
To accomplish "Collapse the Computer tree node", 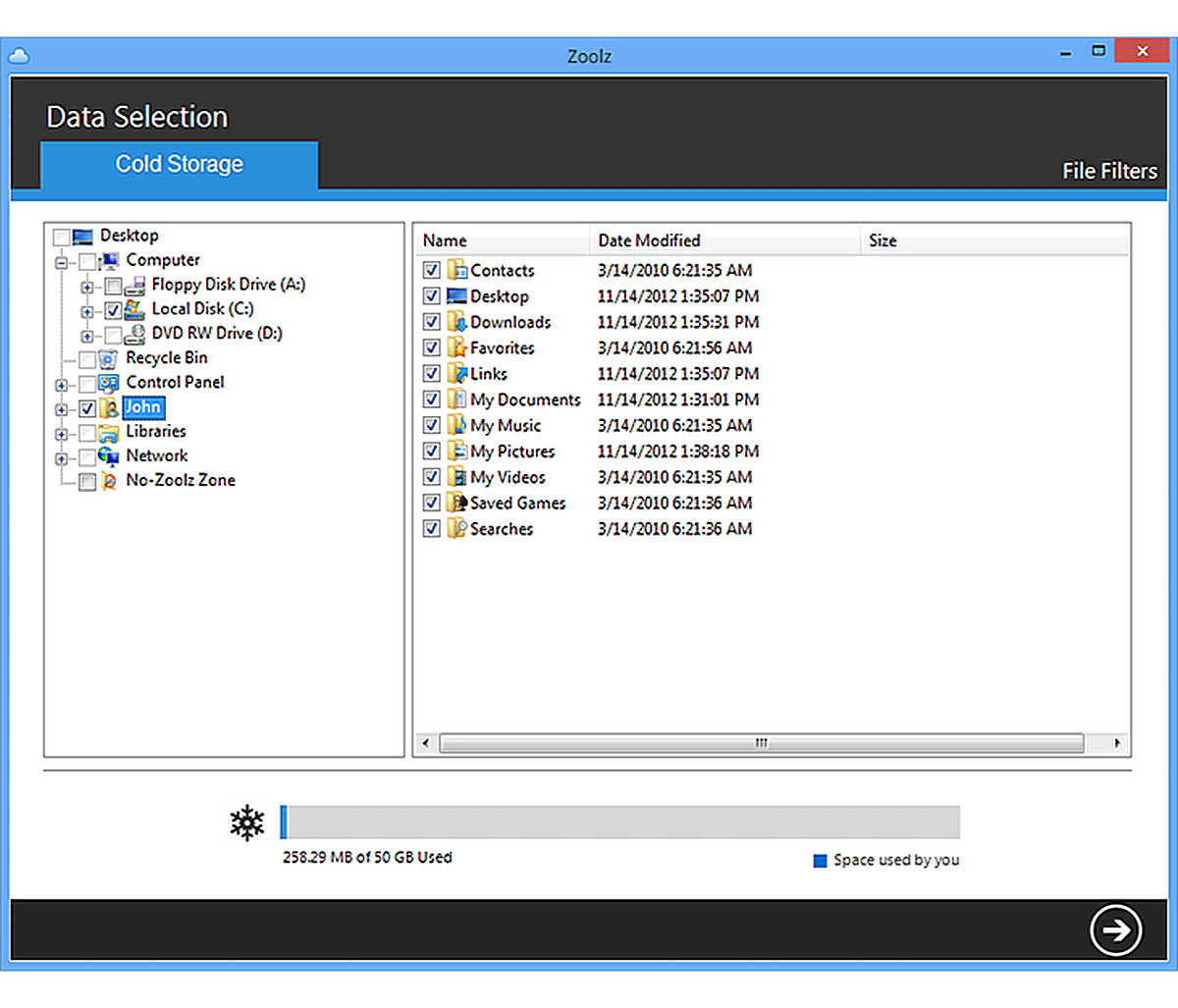I will tap(62, 262).
